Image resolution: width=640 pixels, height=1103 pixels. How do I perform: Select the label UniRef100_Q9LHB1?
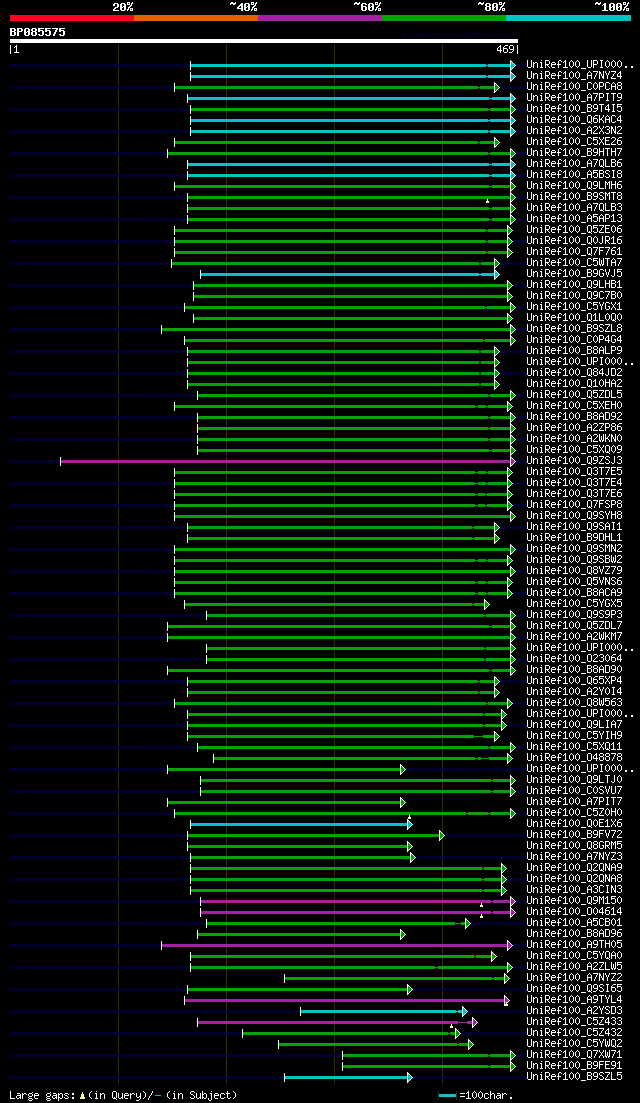tap(575, 285)
